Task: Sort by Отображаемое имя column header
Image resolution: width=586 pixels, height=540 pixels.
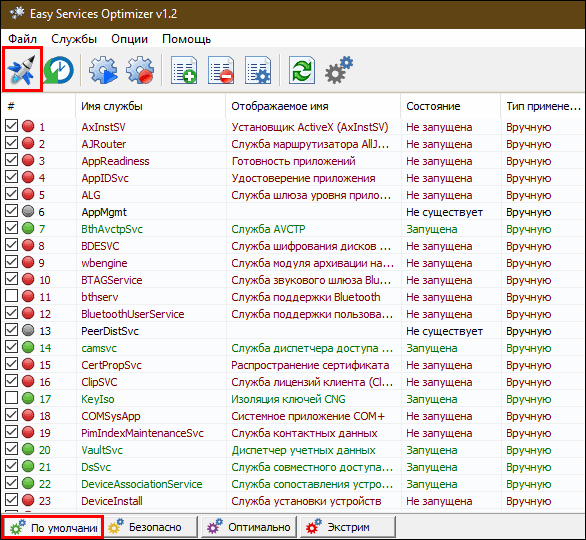Action: click(x=313, y=106)
